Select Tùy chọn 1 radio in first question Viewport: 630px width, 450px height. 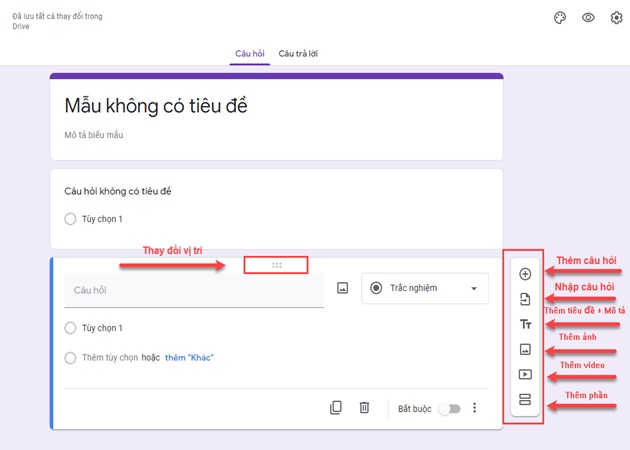click(x=70, y=219)
